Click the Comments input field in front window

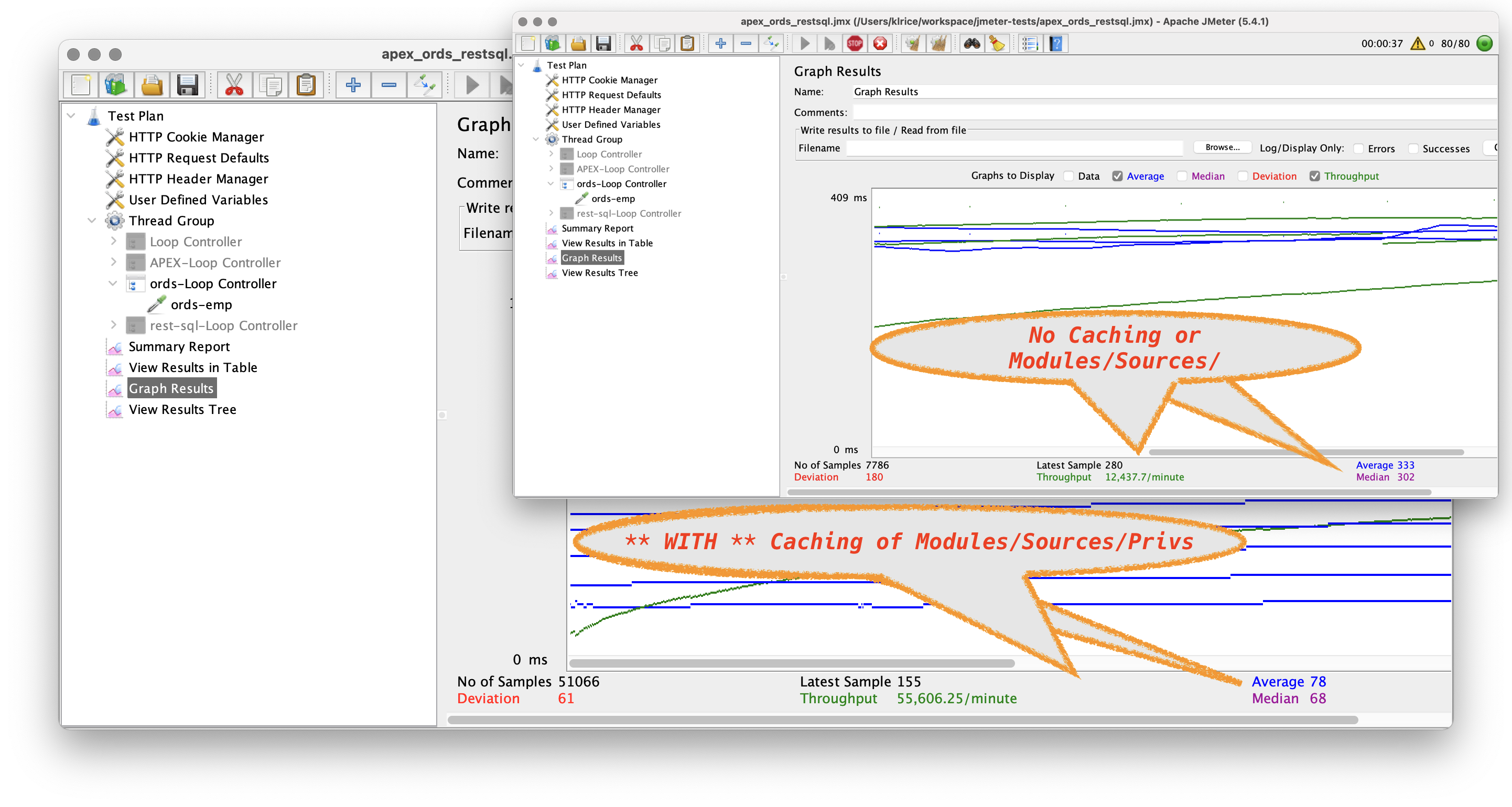pos(1174,112)
